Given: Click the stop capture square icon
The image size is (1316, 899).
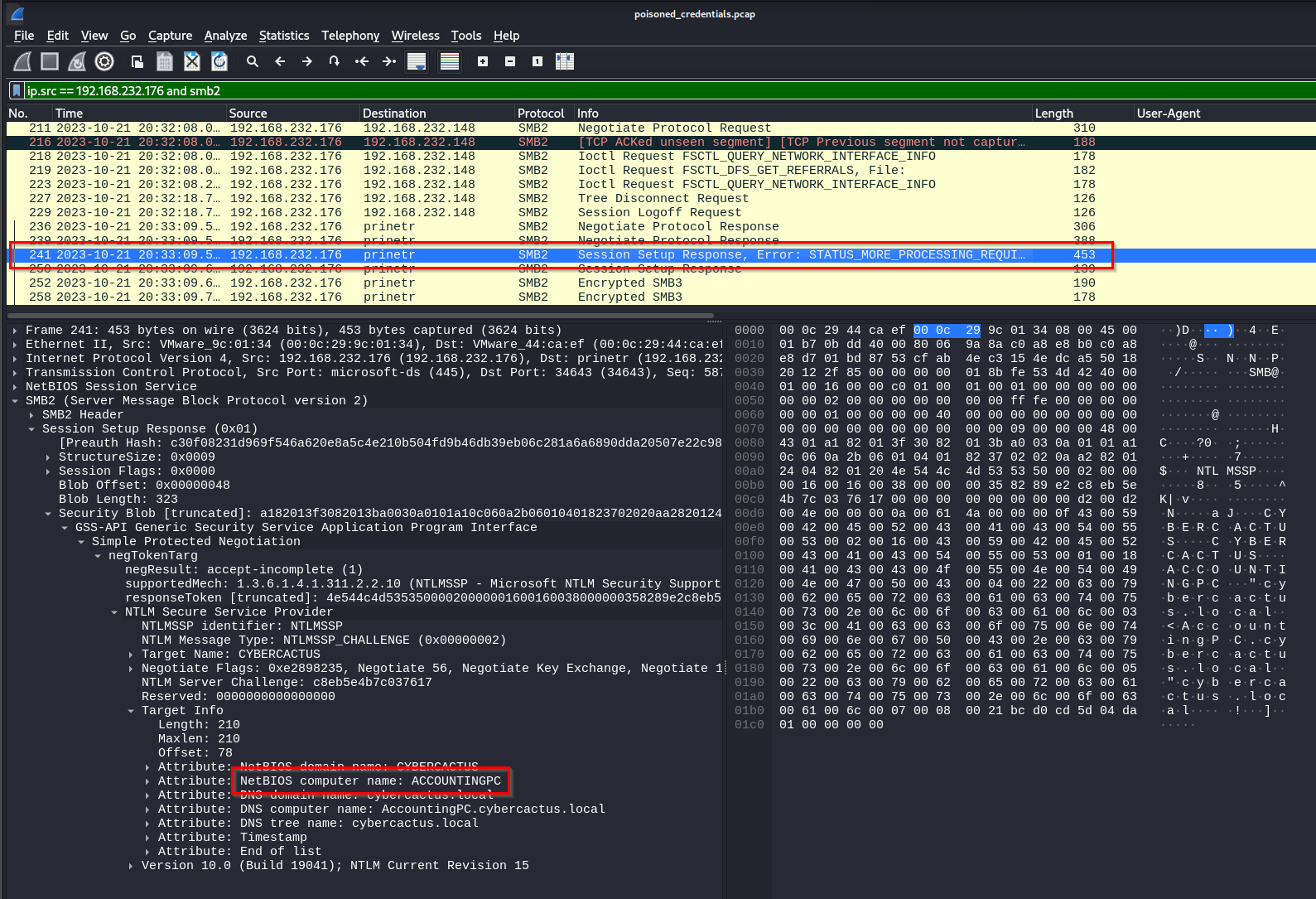Looking at the screenshot, I should click(50, 61).
